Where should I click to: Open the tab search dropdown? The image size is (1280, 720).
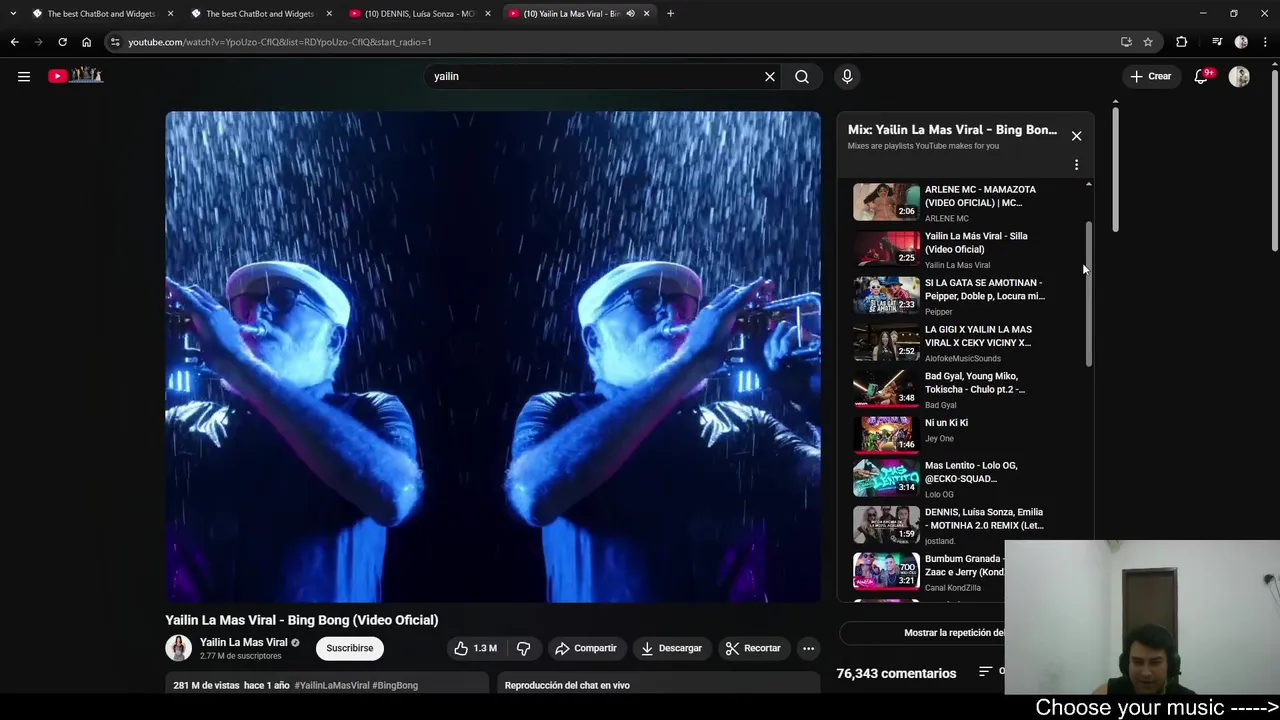(13, 14)
